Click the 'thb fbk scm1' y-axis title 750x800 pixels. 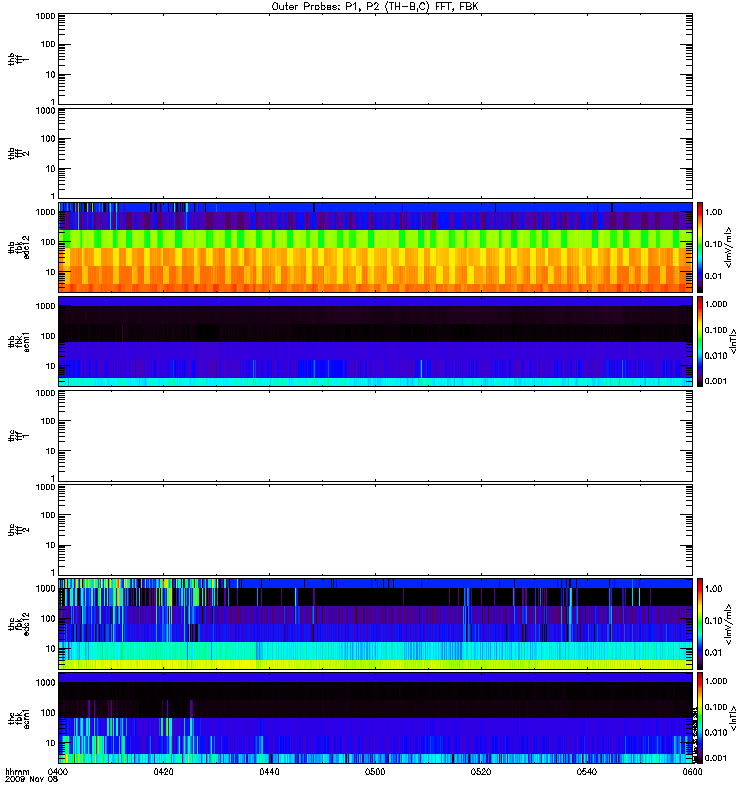tap(19, 341)
